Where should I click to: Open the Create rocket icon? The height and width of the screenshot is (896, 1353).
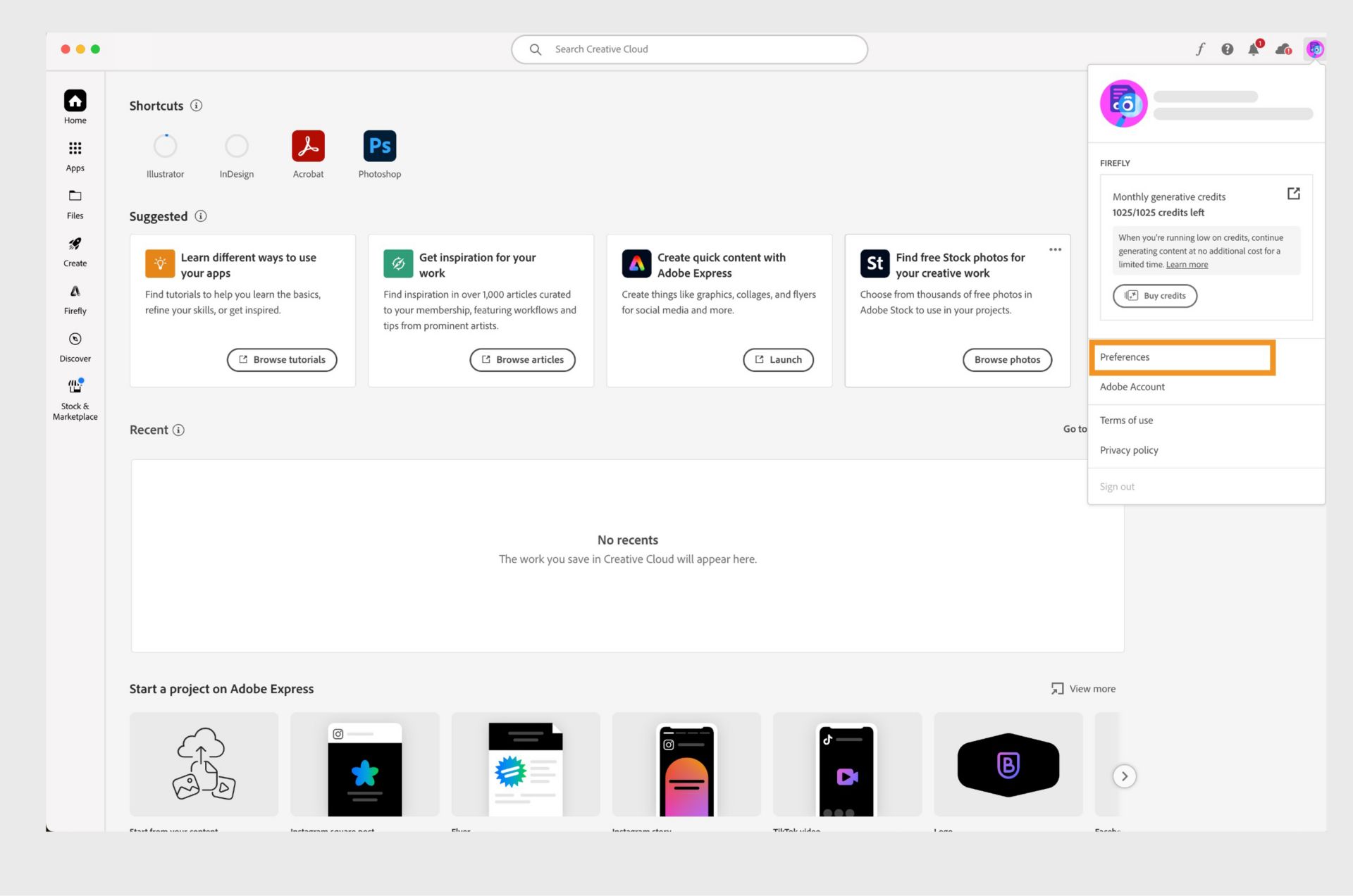[75, 251]
